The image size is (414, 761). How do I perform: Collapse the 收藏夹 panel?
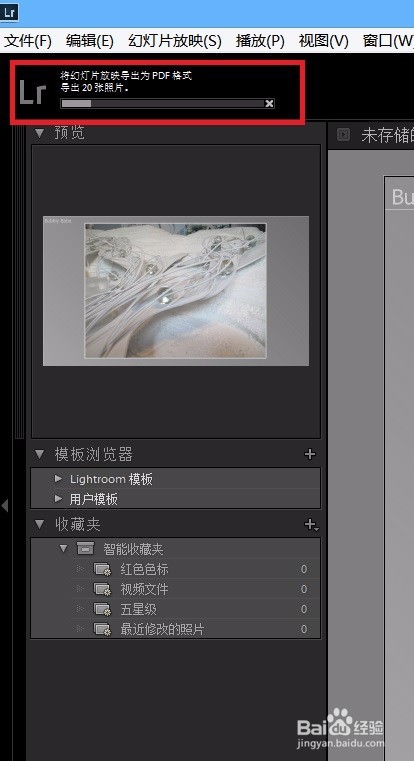click(x=39, y=524)
